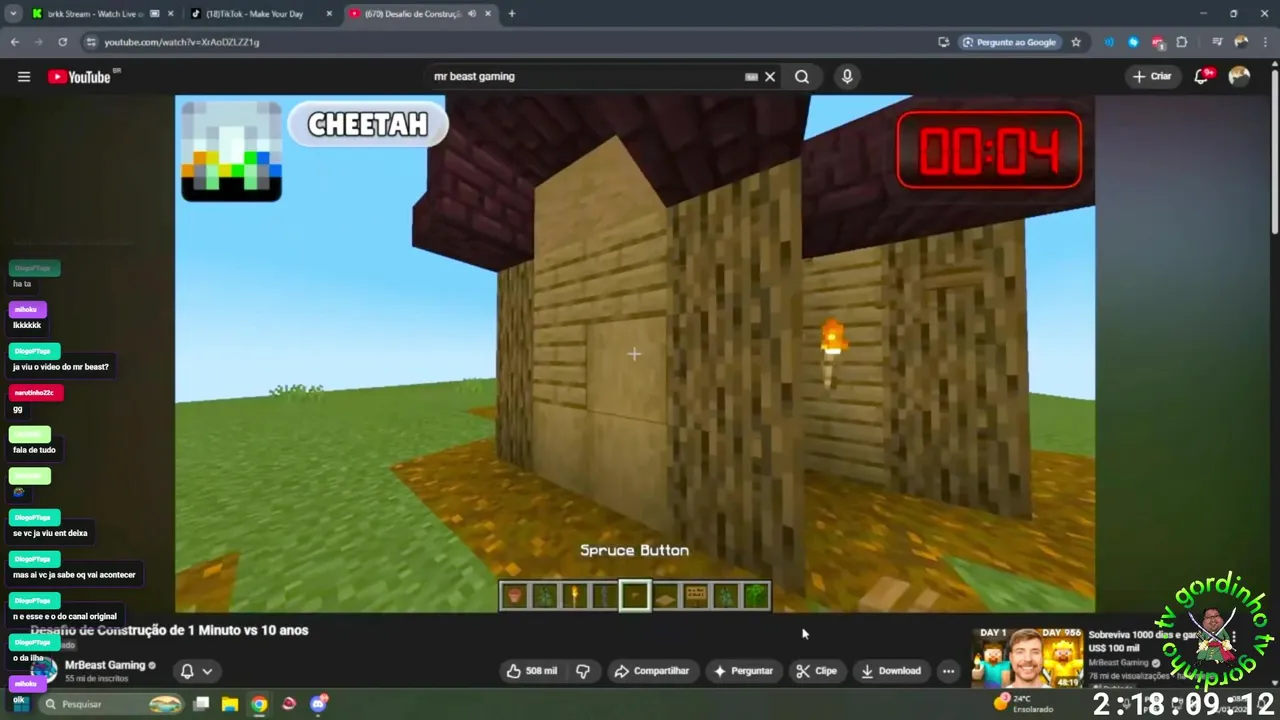Viewport: 1280px width, 720px height.
Task: Switch to the TikTok Make Your Day tab
Action: point(253,14)
